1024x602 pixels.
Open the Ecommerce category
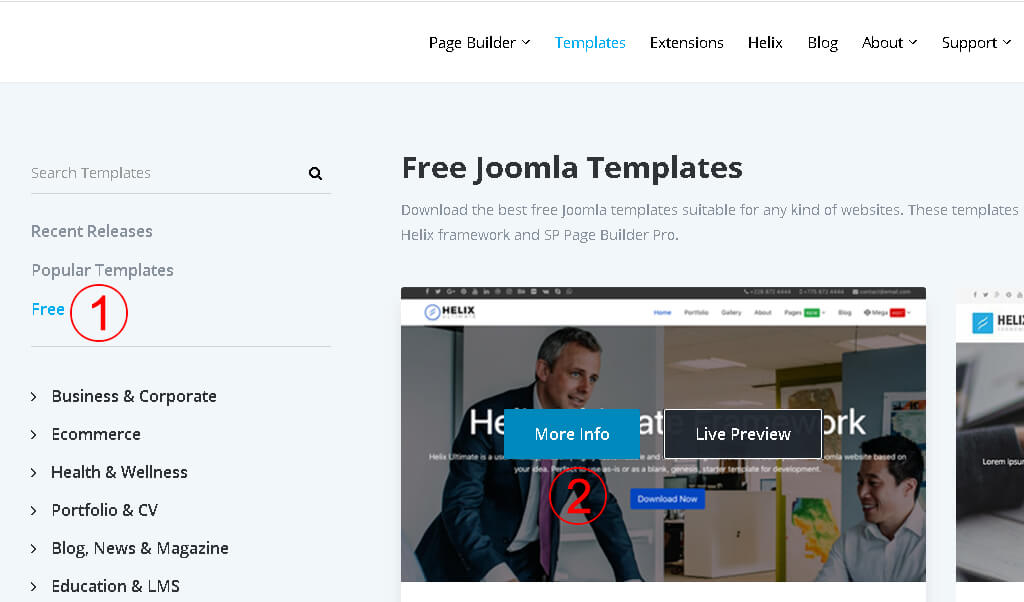point(96,434)
